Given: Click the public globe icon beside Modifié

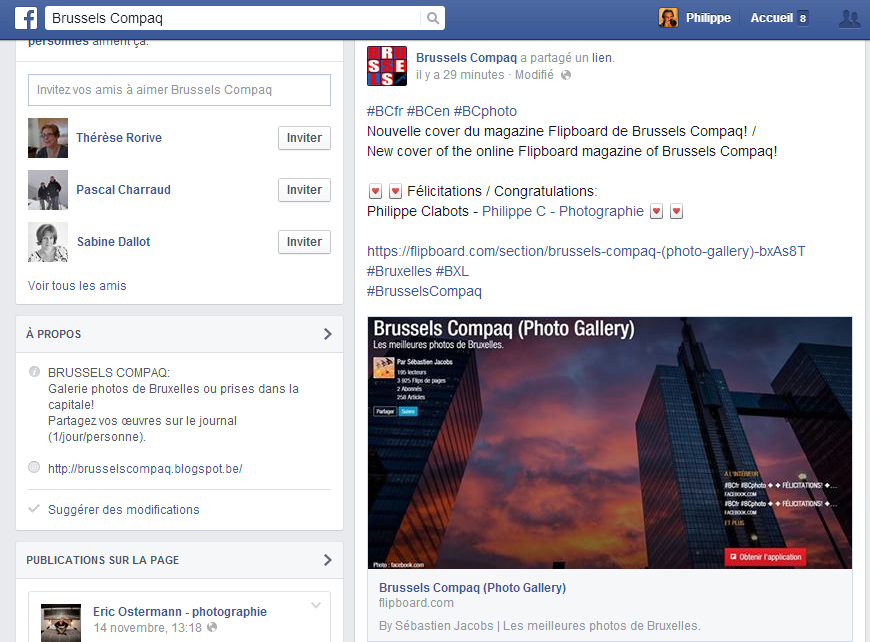Looking at the screenshot, I should (x=565, y=75).
